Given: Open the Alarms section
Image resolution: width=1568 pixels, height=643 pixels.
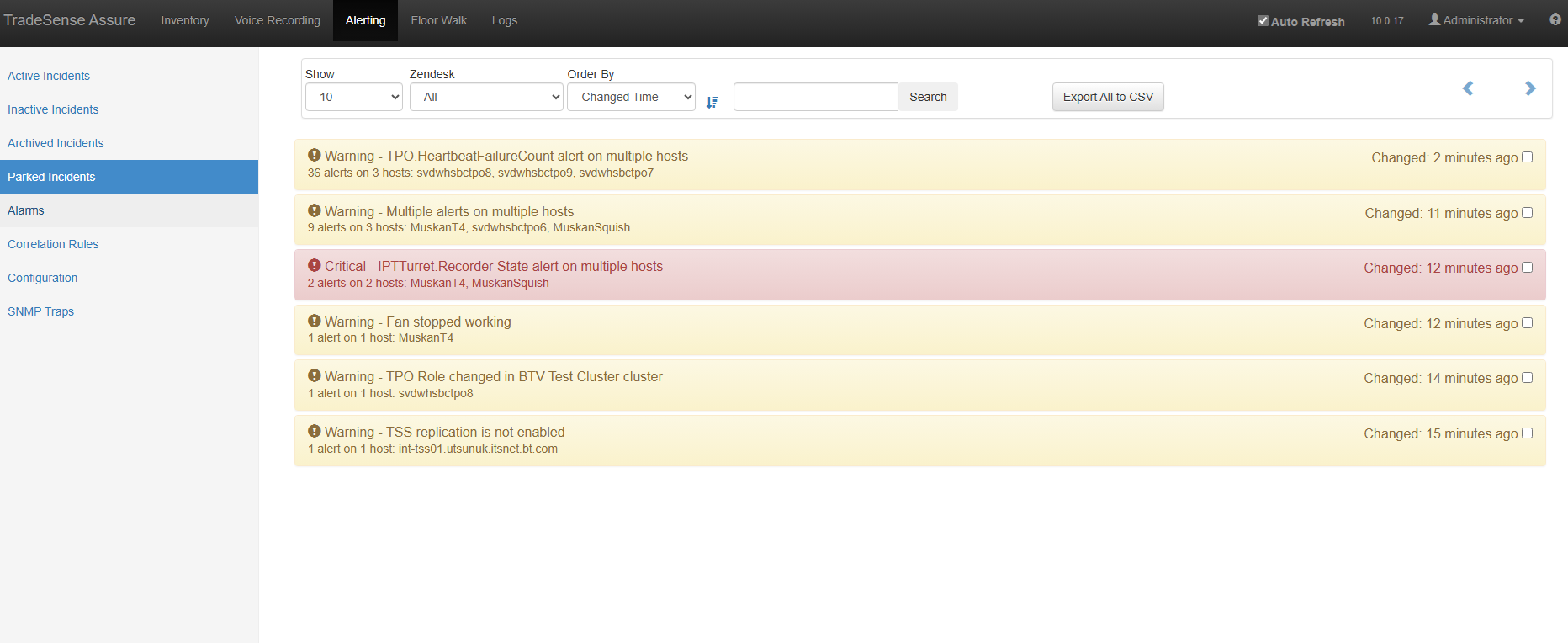Looking at the screenshot, I should tap(129, 210).
